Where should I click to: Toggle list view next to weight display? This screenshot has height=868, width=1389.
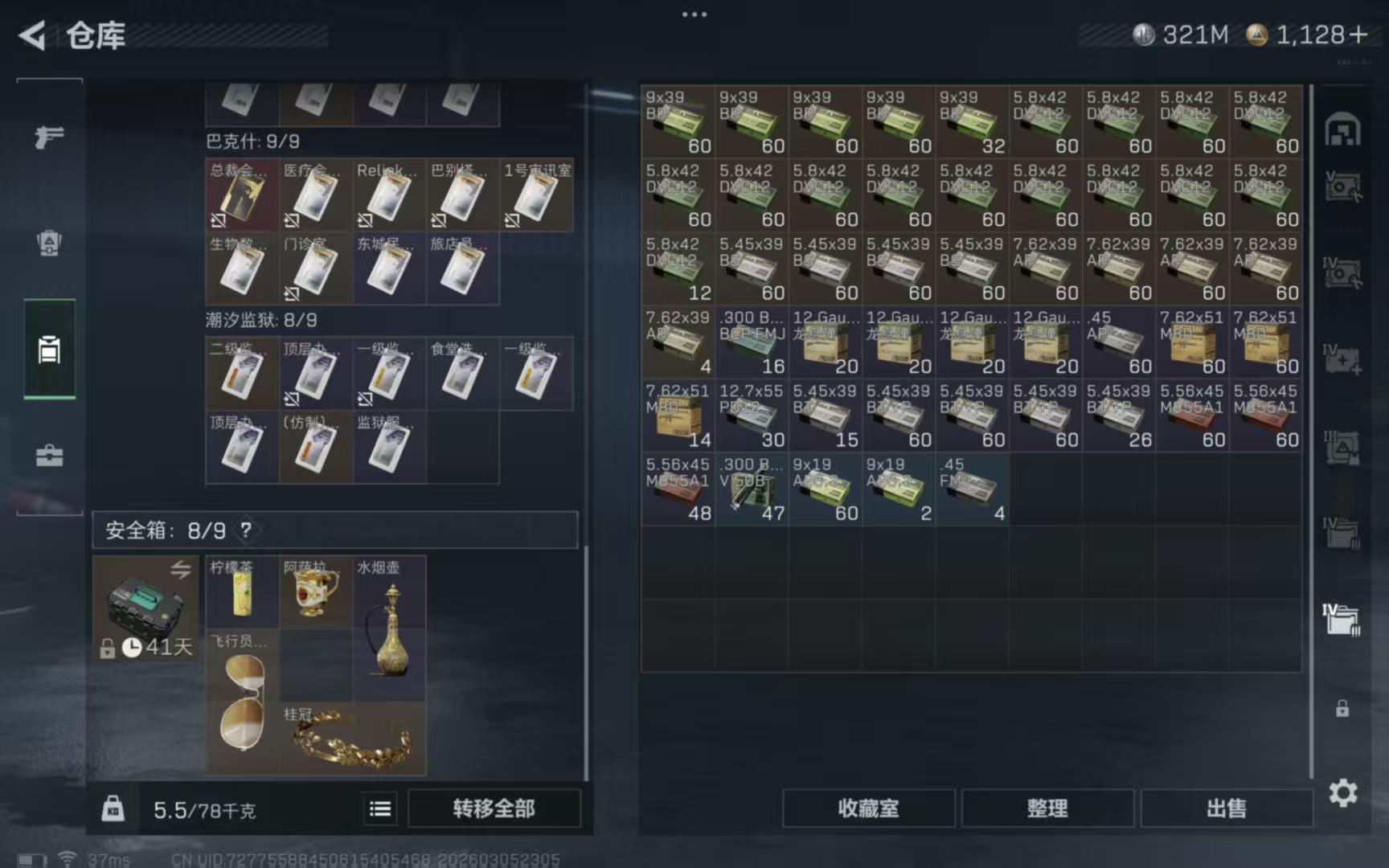(x=380, y=809)
